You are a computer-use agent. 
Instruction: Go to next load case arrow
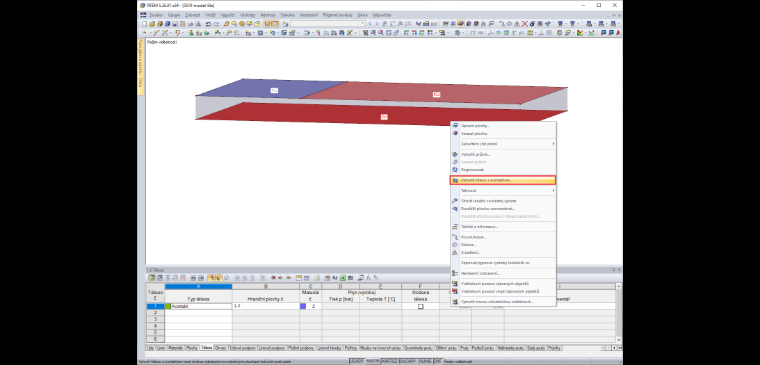[377, 23]
